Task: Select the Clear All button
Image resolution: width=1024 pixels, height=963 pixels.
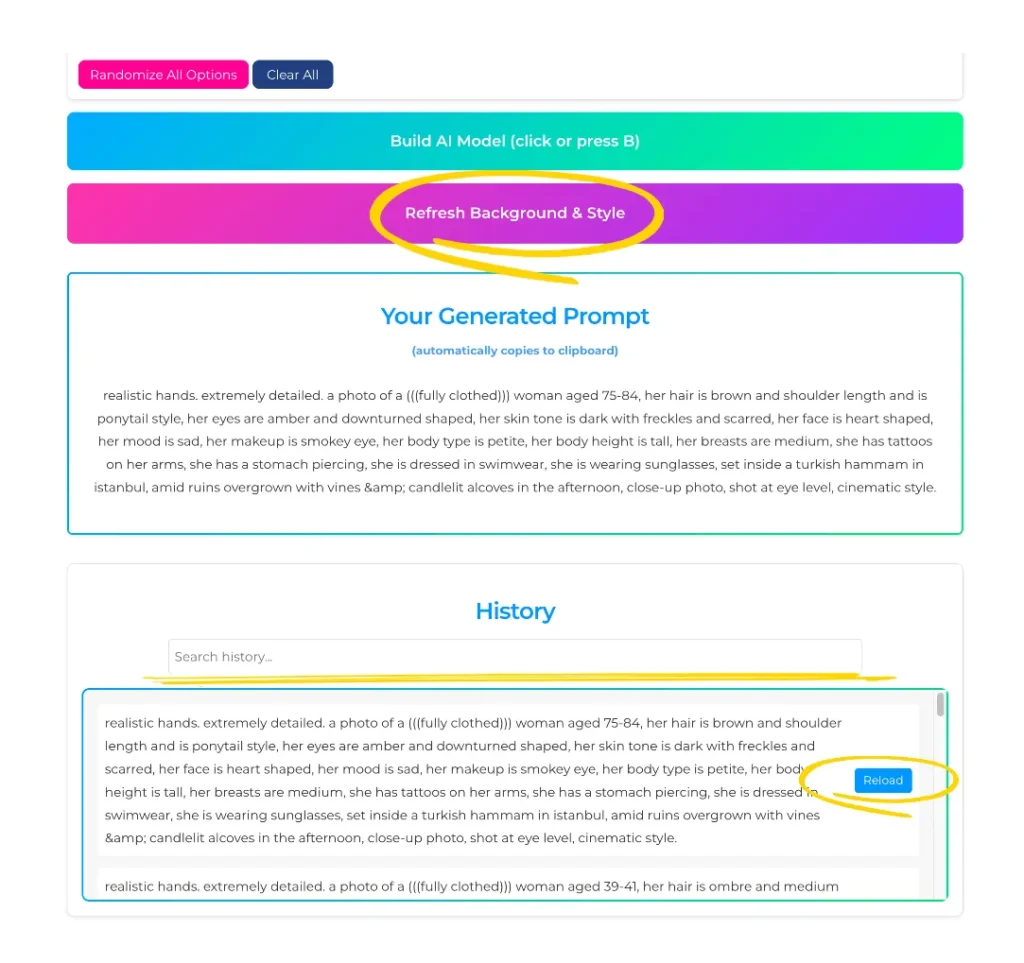Action: click(x=293, y=74)
